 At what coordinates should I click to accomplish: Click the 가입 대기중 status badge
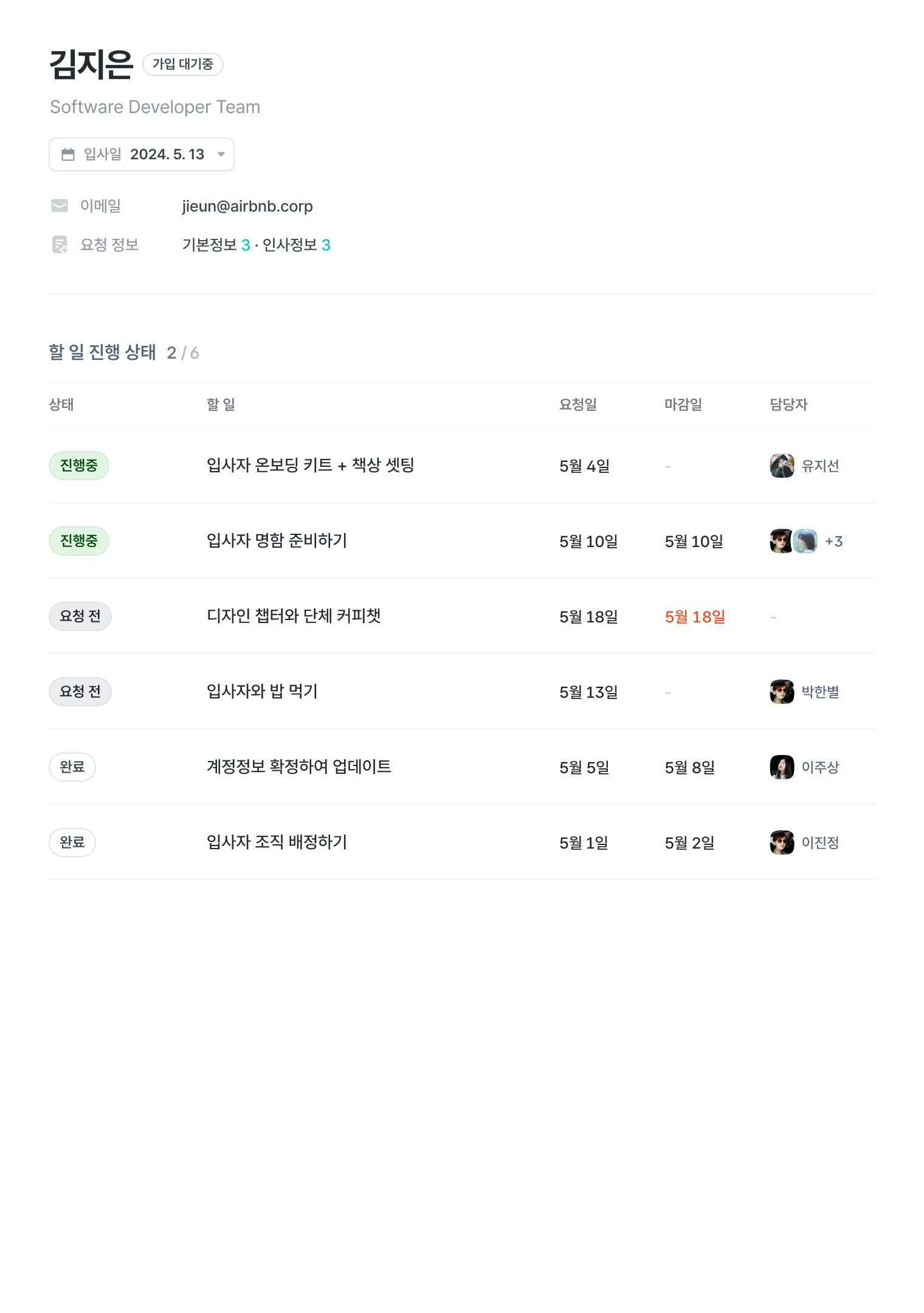(x=183, y=64)
